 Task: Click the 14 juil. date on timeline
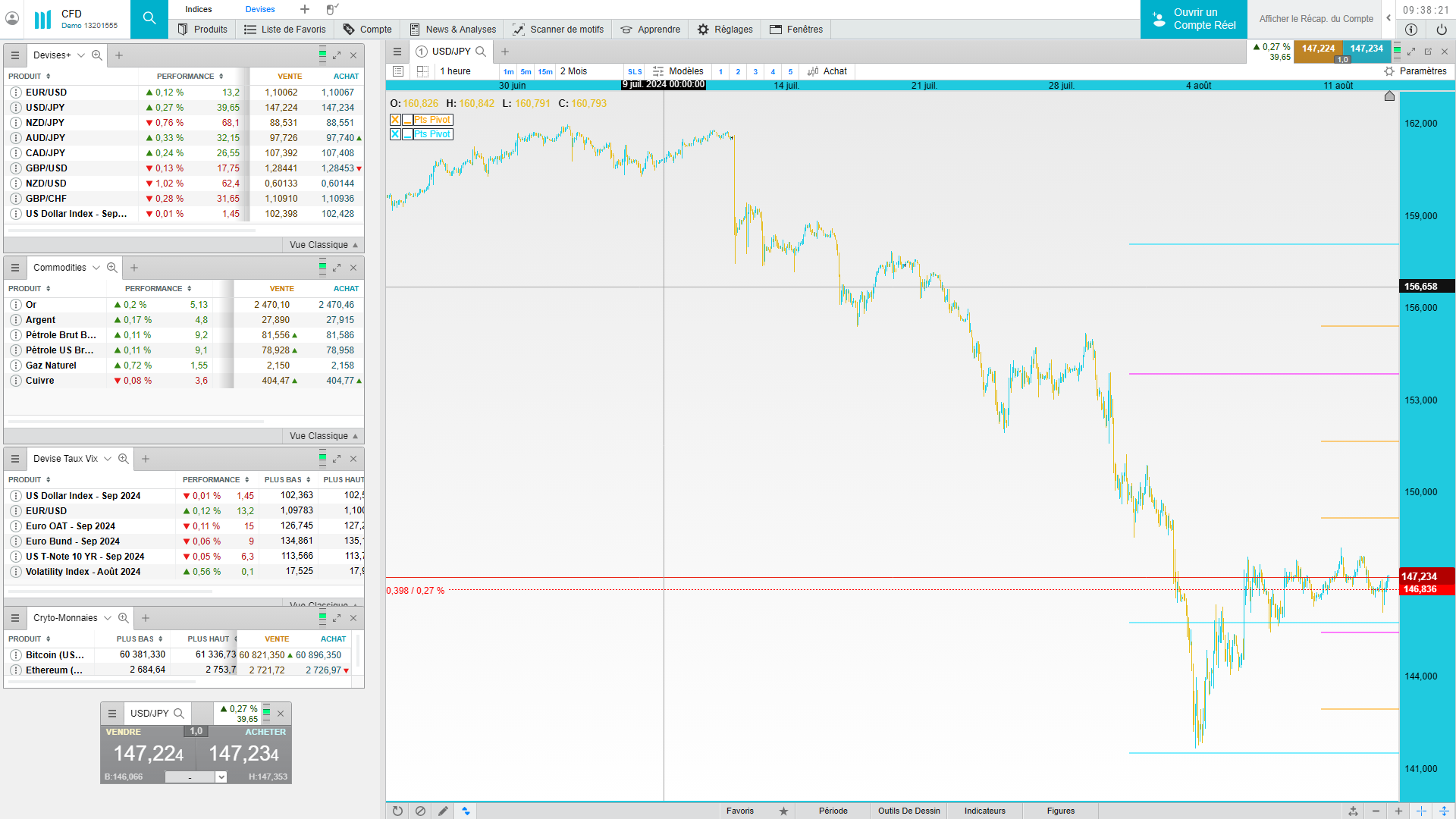coord(786,85)
